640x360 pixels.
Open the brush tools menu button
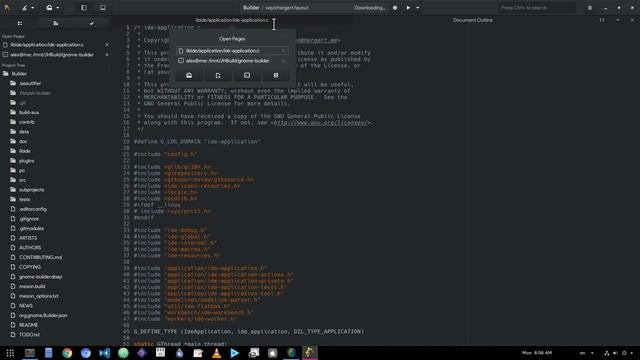(x=28, y=7)
